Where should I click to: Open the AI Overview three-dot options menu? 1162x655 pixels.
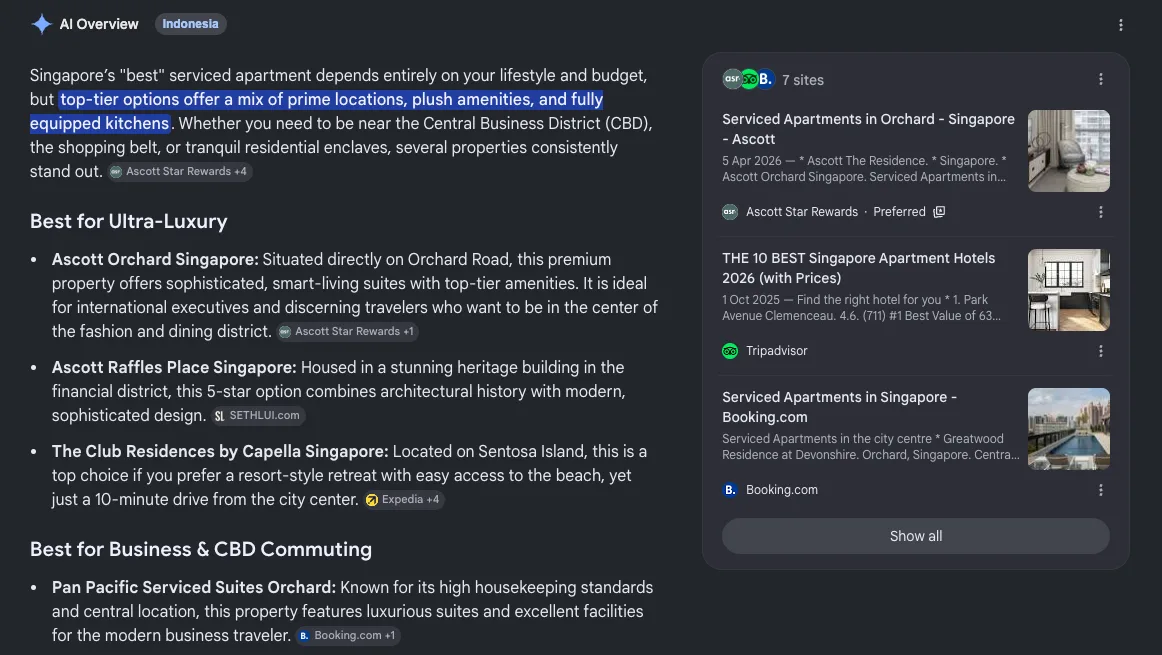tap(1120, 25)
